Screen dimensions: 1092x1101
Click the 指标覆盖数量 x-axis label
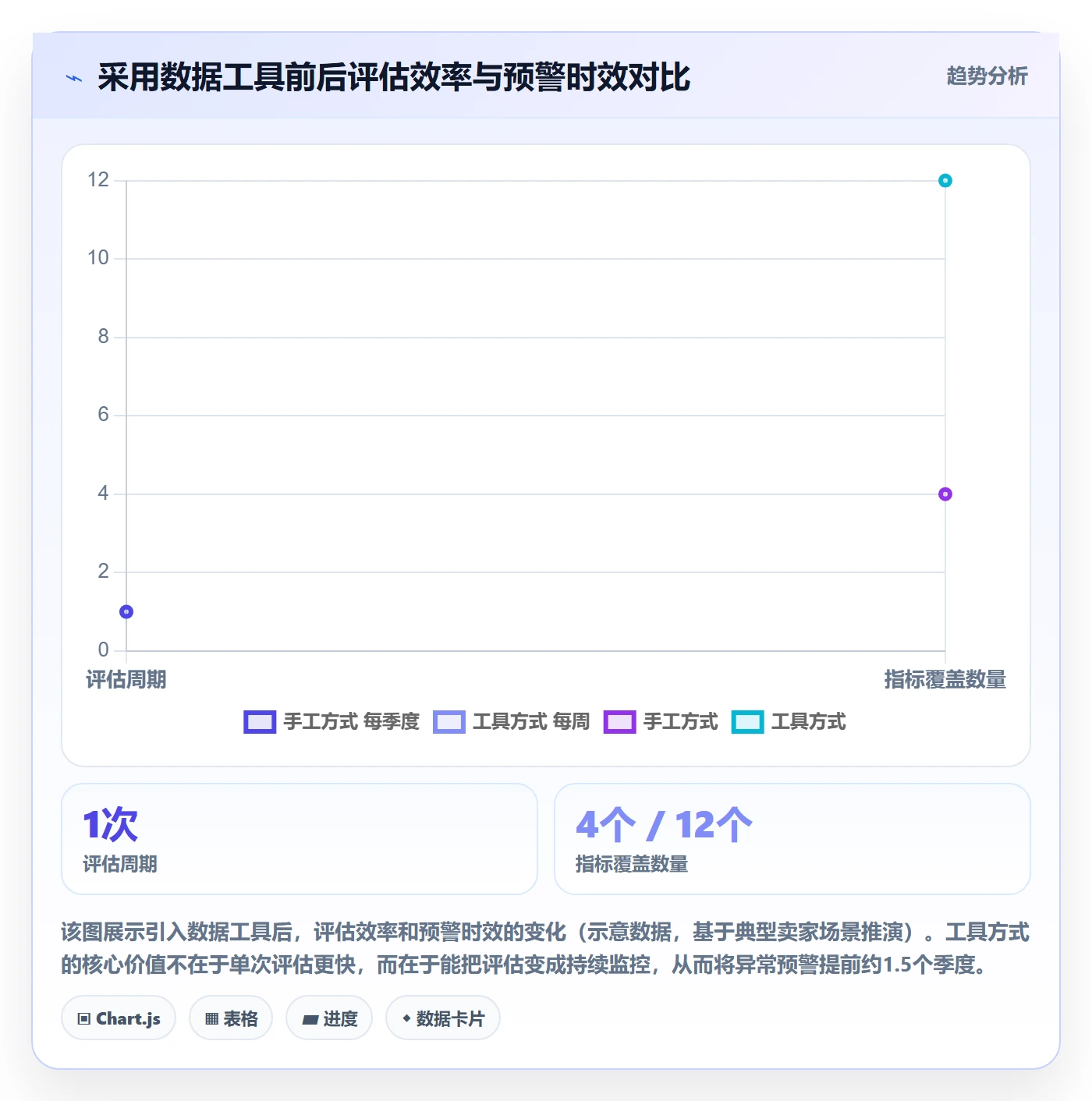(945, 680)
